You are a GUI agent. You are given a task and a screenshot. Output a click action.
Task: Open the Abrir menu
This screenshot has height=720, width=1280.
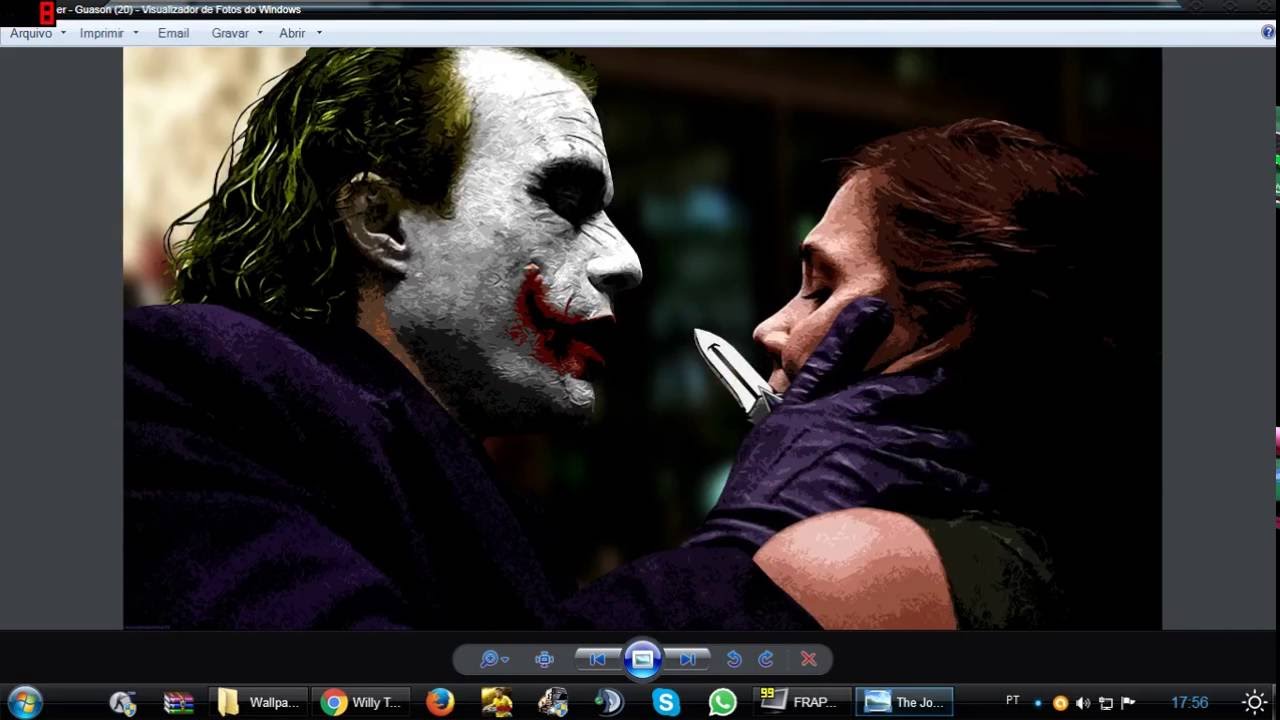click(x=299, y=33)
